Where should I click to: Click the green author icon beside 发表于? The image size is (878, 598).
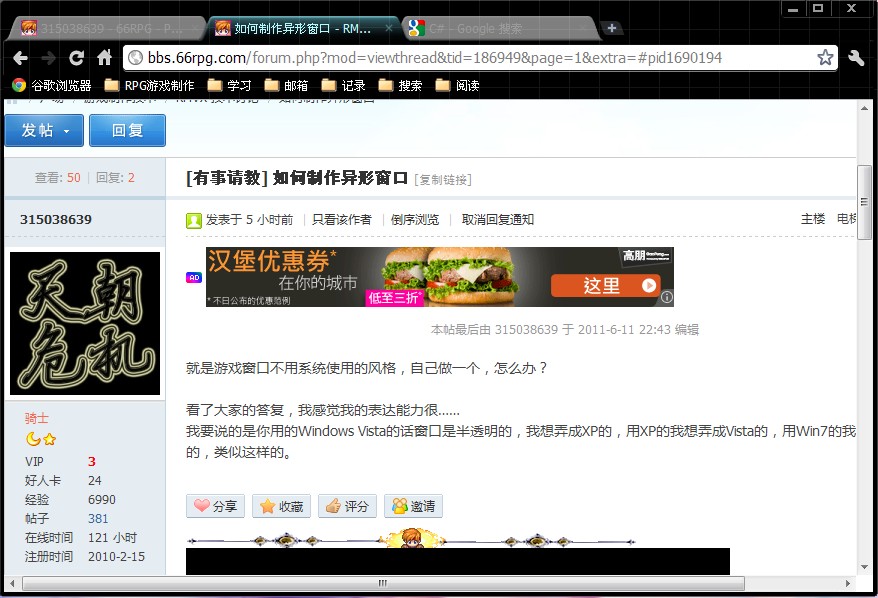[194, 221]
